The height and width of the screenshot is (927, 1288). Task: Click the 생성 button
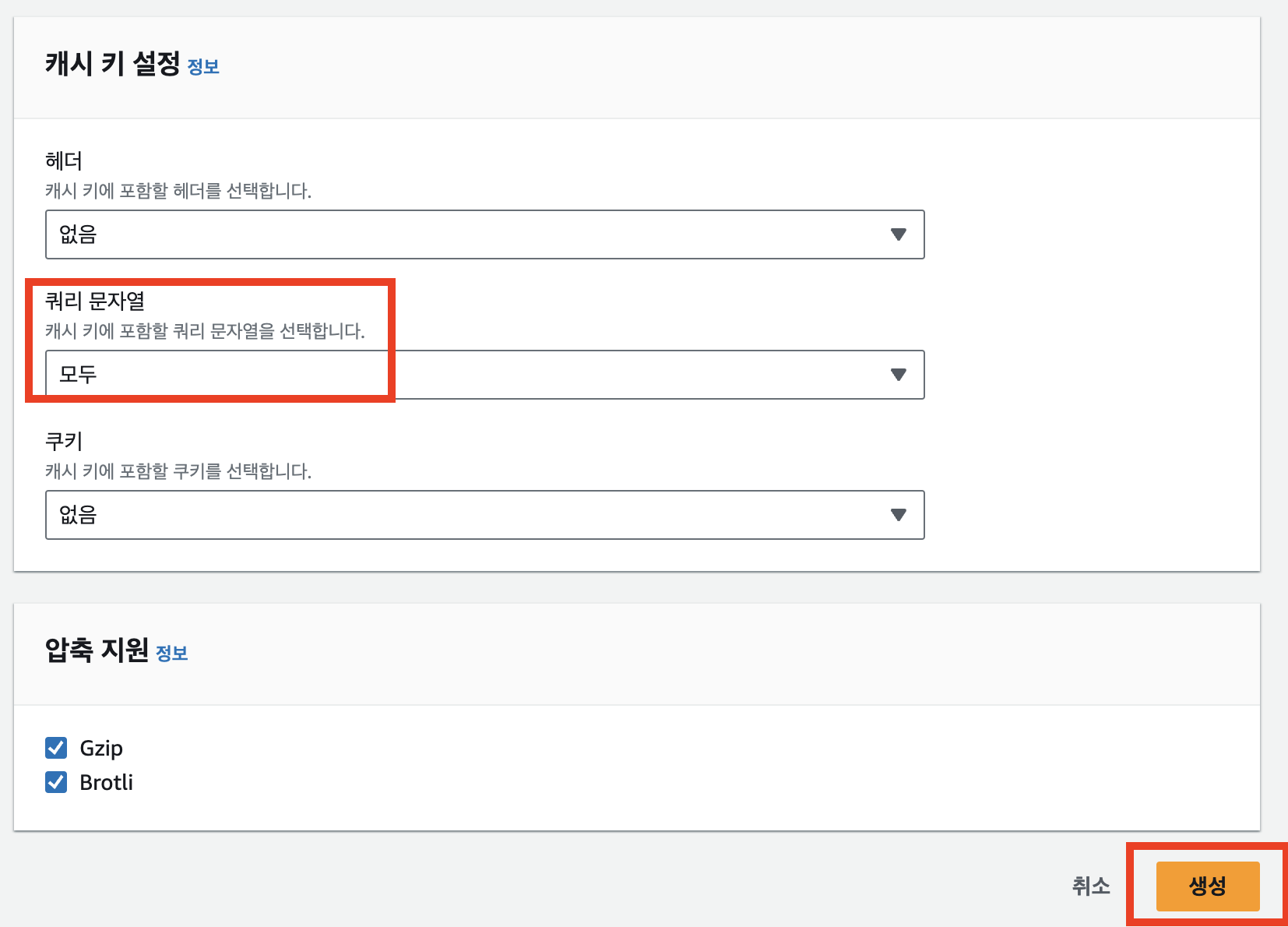click(x=1208, y=886)
